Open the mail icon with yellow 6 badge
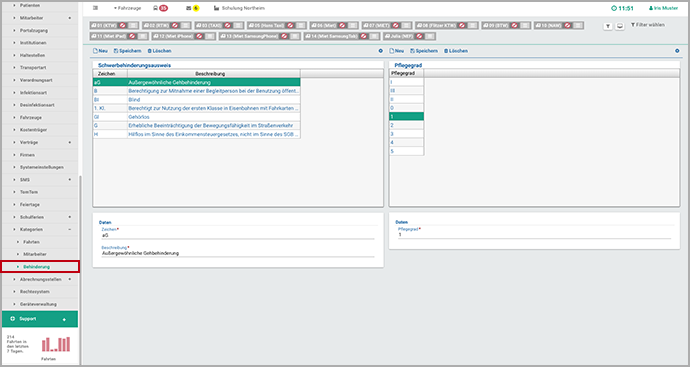 [x=192, y=8]
